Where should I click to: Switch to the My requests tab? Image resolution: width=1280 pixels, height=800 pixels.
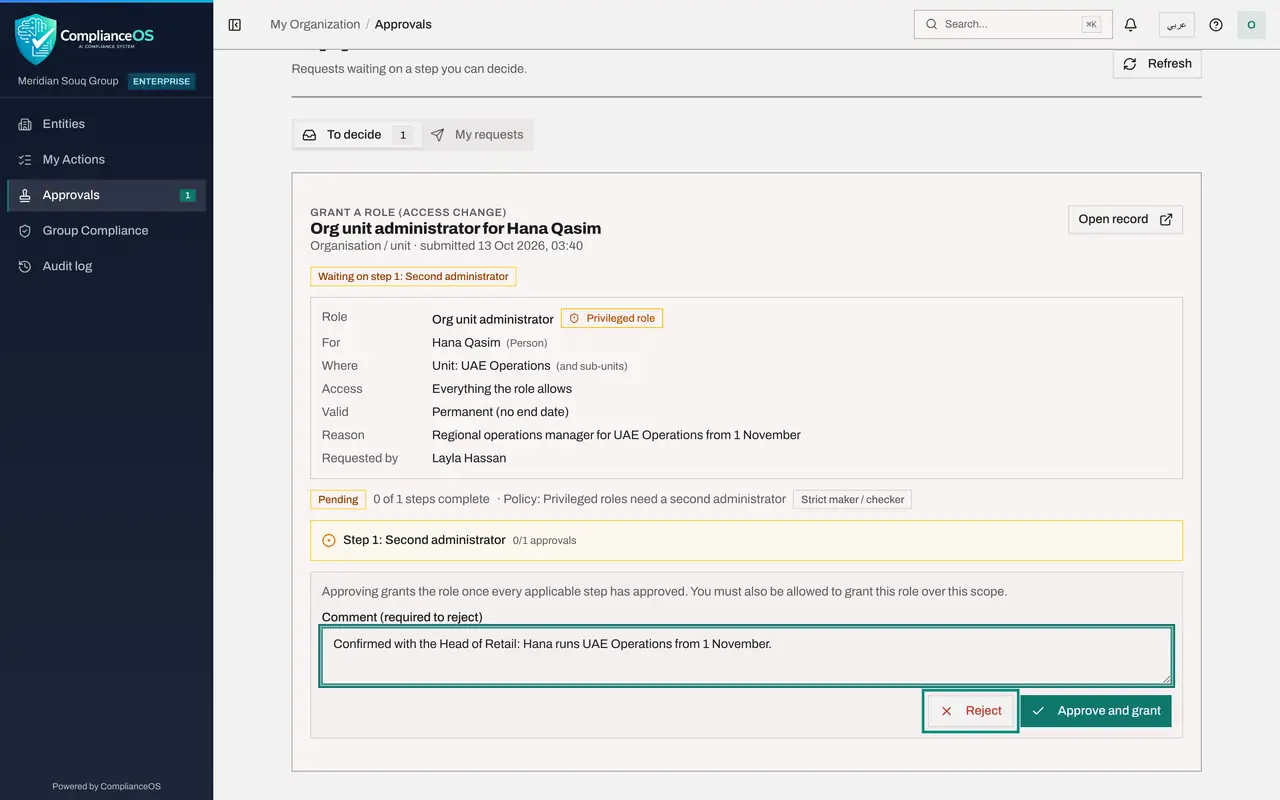point(477,135)
